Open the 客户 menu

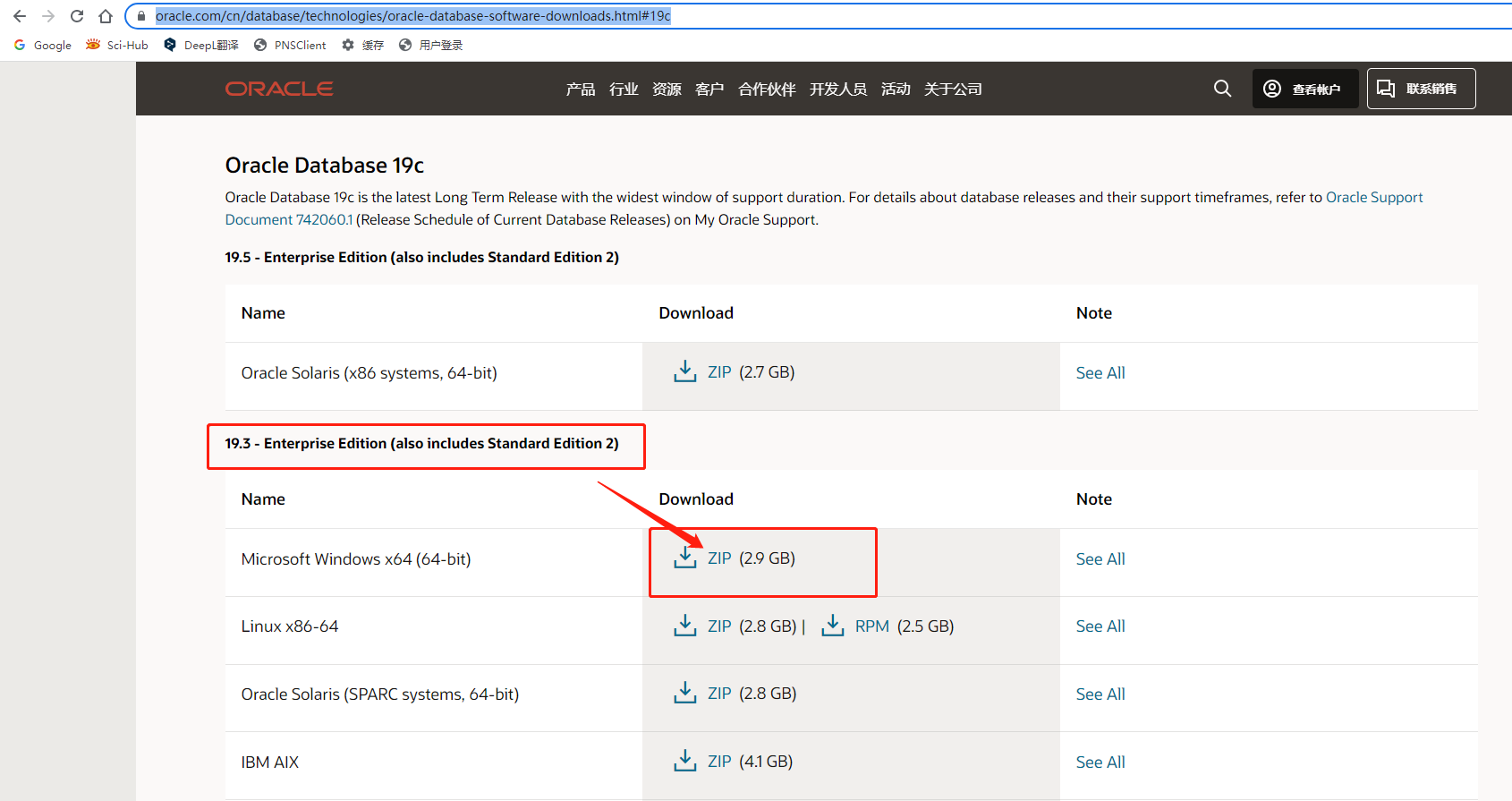709,89
